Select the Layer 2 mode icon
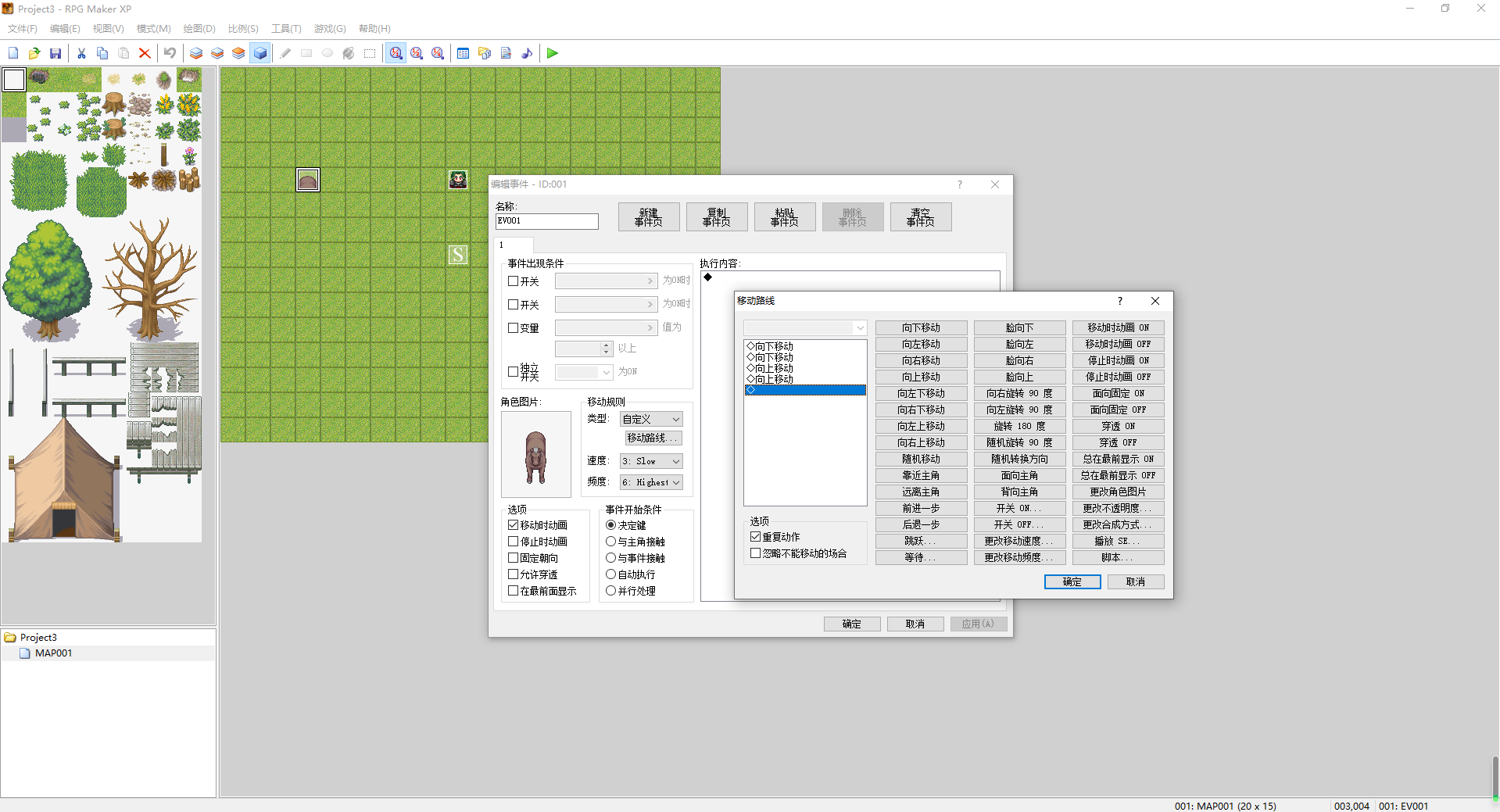 217,53
